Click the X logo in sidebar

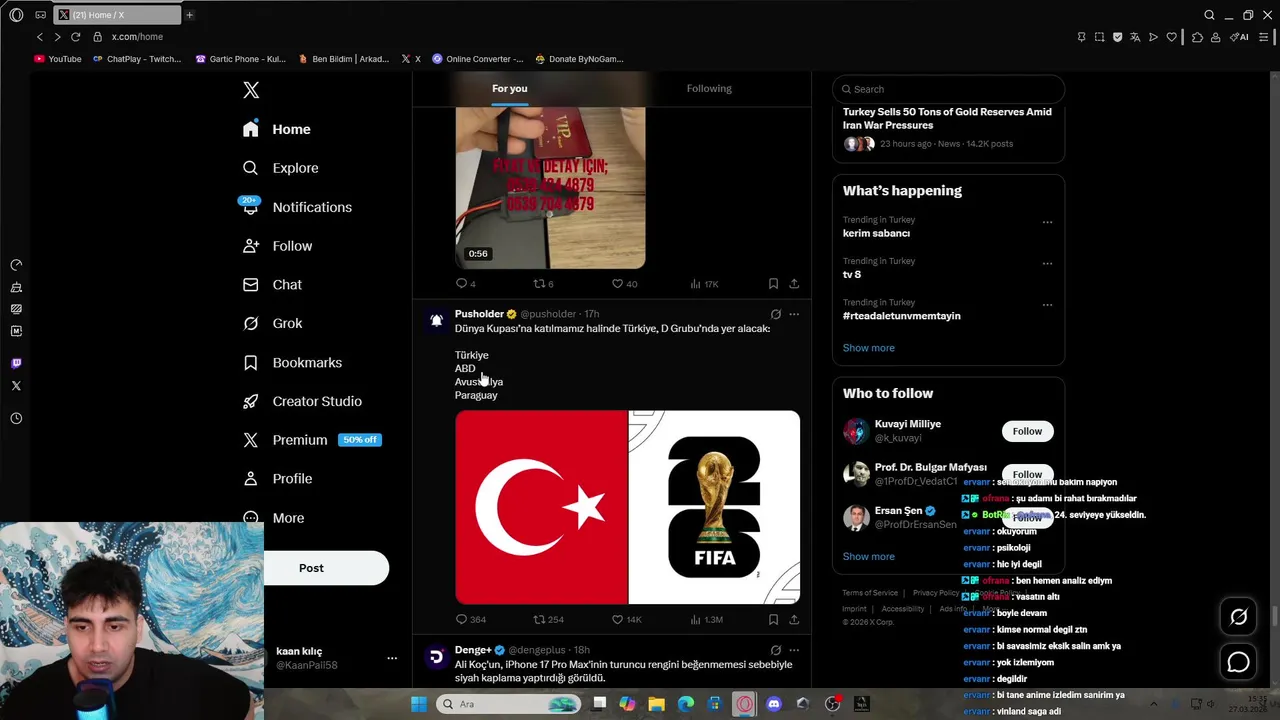click(x=251, y=90)
